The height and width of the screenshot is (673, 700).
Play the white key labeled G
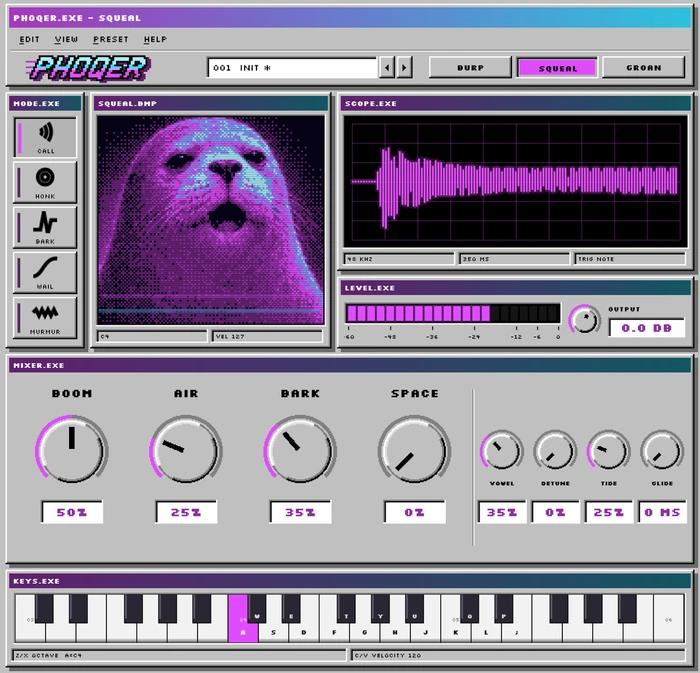click(x=364, y=632)
